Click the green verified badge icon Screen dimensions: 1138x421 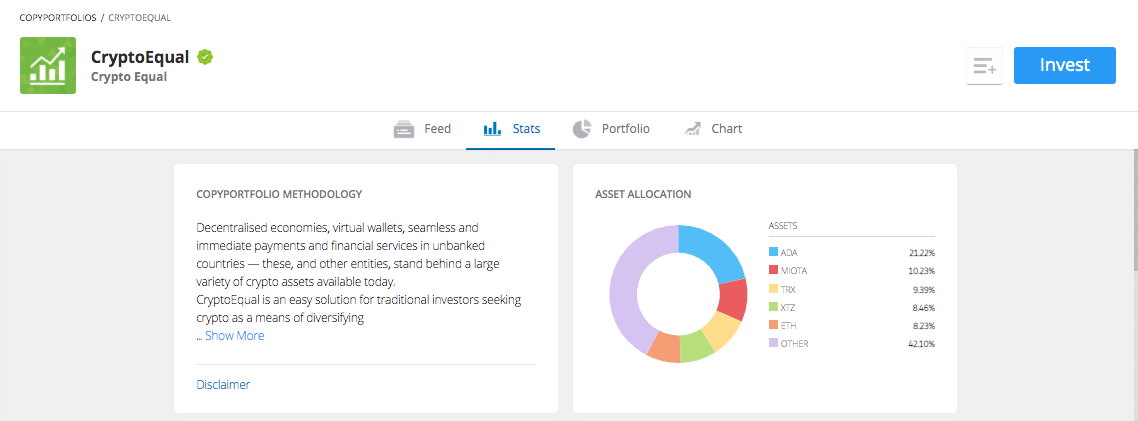coord(205,57)
